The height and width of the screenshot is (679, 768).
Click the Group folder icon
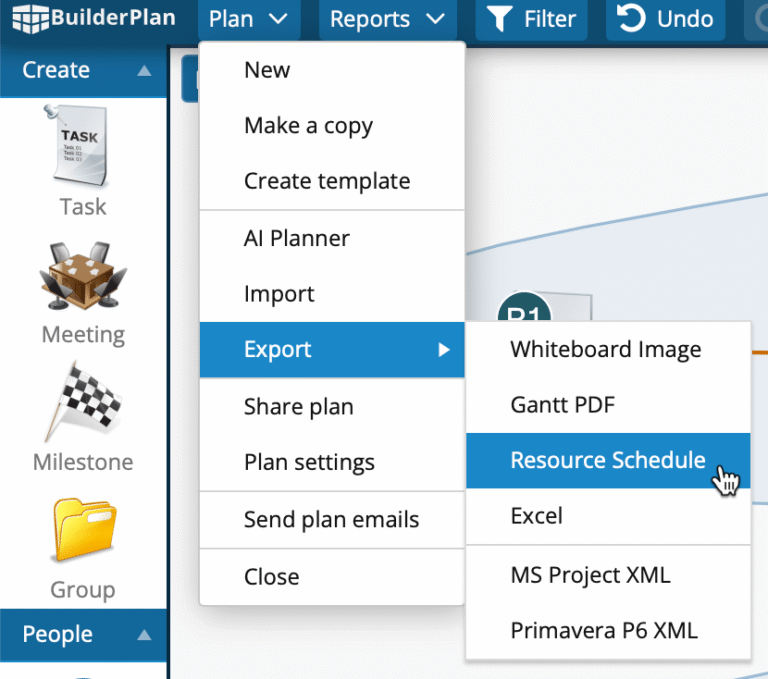[x=82, y=532]
